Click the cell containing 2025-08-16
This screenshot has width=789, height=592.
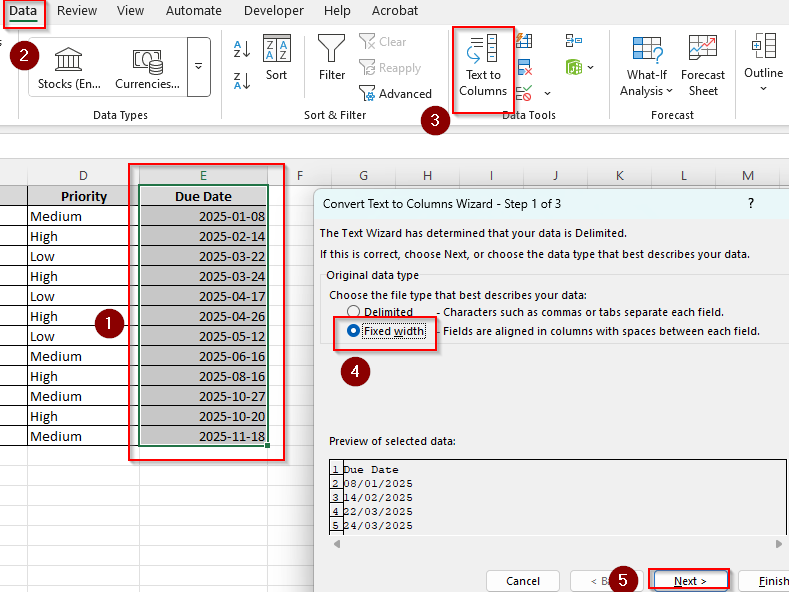point(203,376)
